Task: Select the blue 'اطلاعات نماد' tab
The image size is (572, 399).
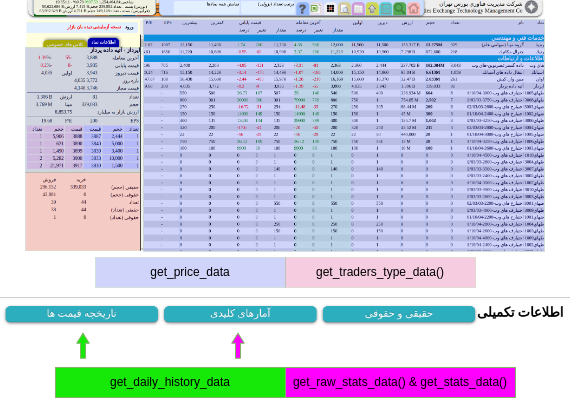Action: [103, 42]
